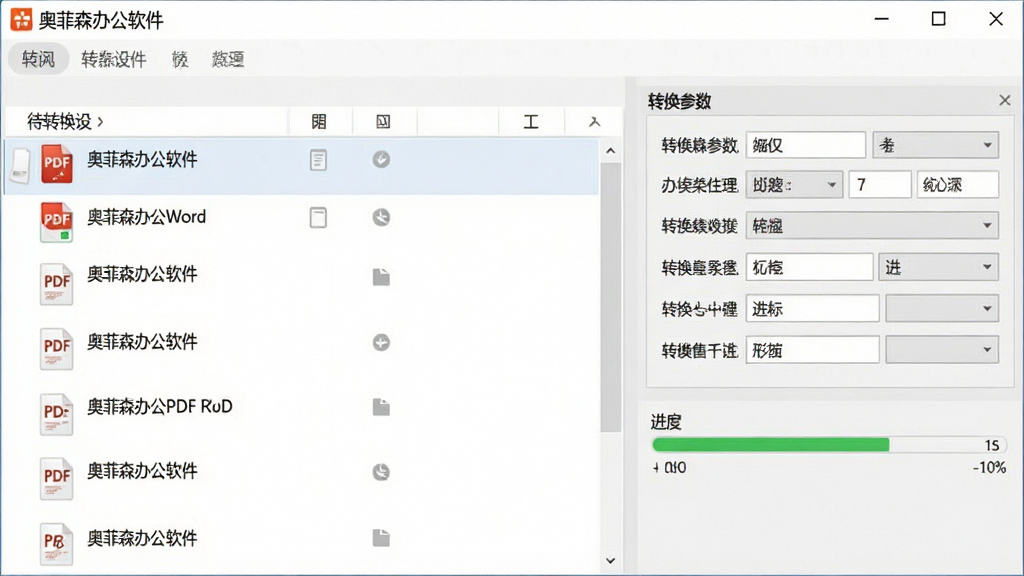Select the 奥菲森办公软件 name in last row
This screenshot has width=1024, height=576.
pos(142,538)
